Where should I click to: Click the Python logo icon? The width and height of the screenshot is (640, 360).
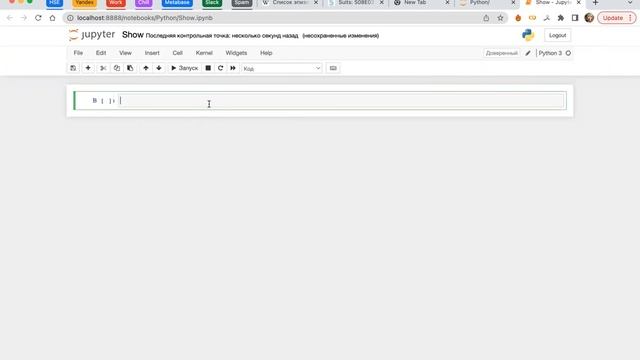click(x=528, y=35)
